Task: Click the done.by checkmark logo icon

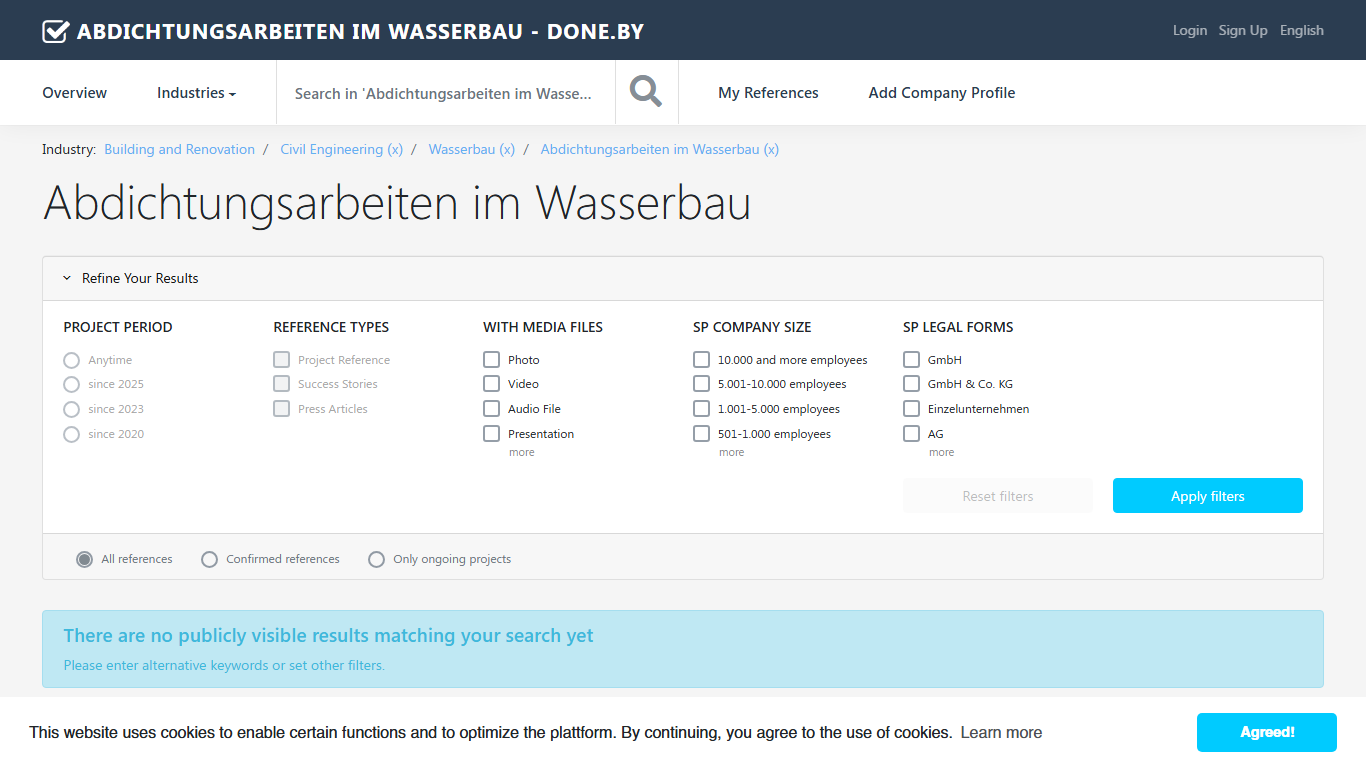Action: [x=55, y=31]
